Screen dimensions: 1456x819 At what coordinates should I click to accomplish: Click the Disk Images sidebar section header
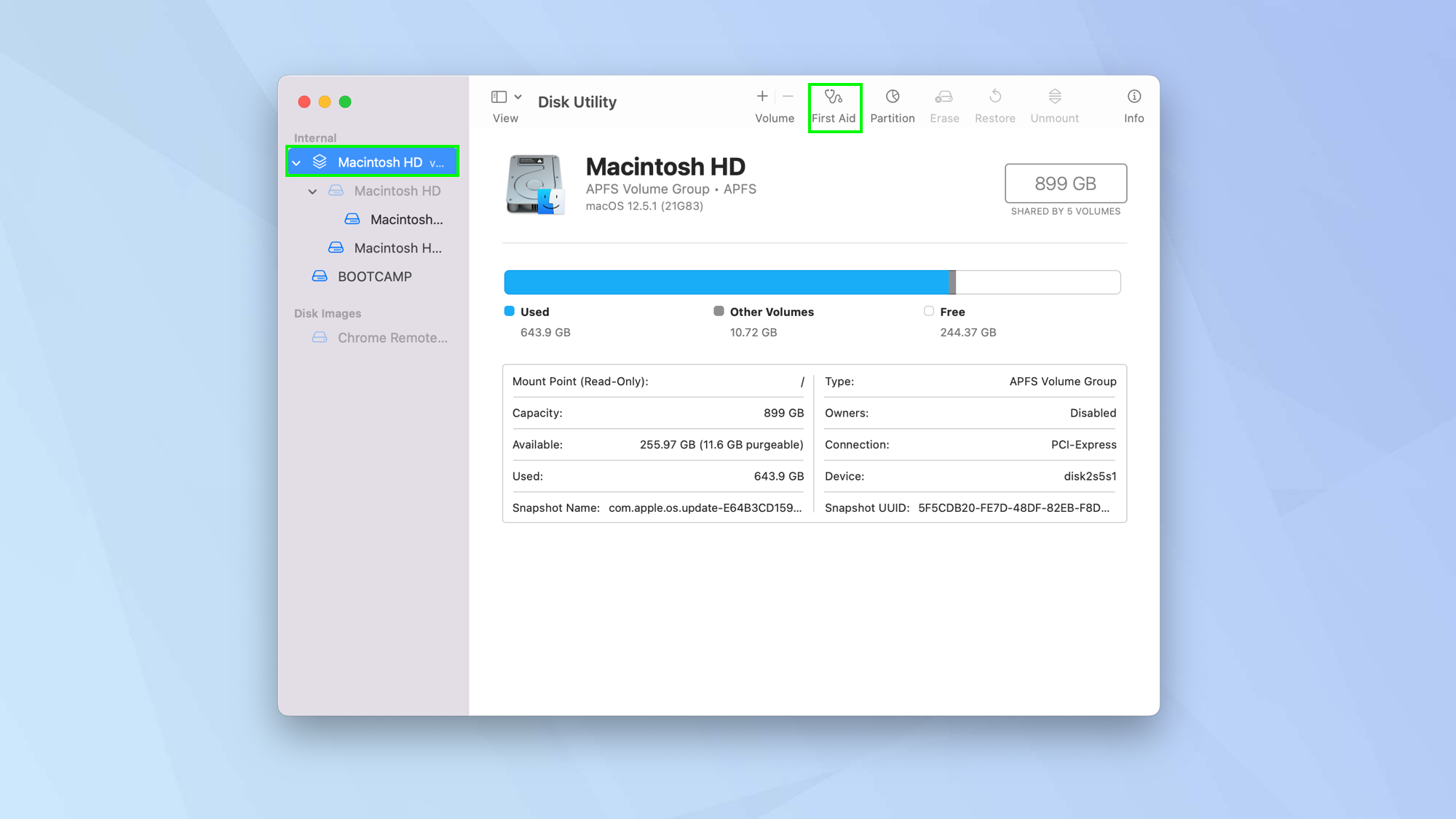pyautogui.click(x=327, y=313)
